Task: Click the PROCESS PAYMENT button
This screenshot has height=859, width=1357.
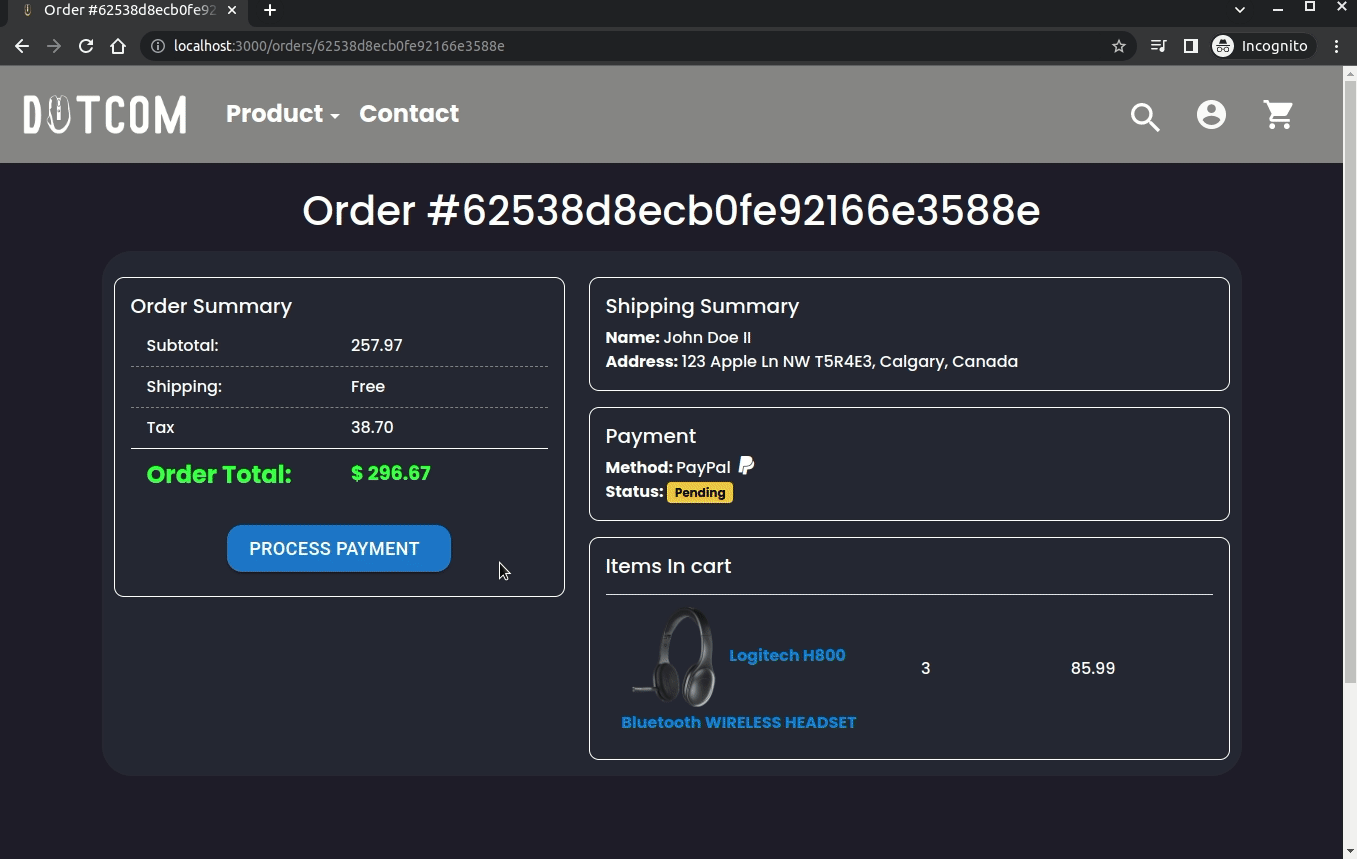Action: click(x=338, y=548)
